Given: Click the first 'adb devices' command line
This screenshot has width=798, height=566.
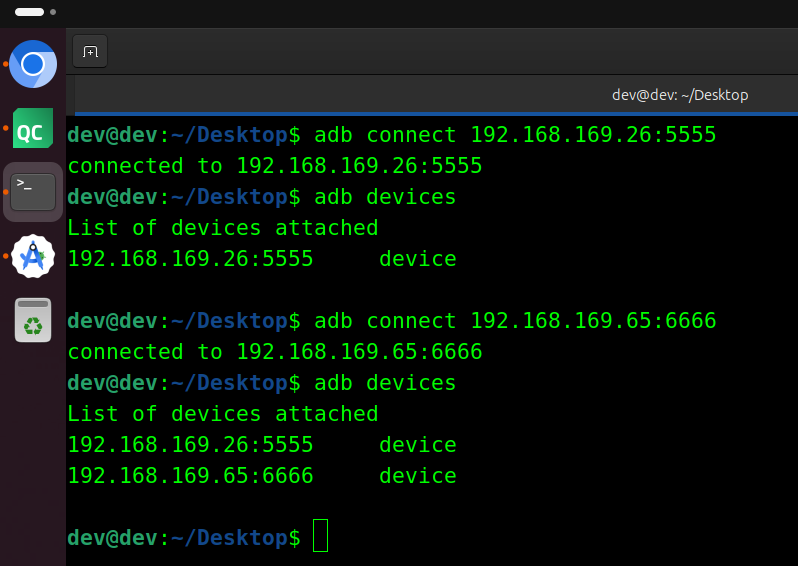Looking at the screenshot, I should [x=385, y=197].
